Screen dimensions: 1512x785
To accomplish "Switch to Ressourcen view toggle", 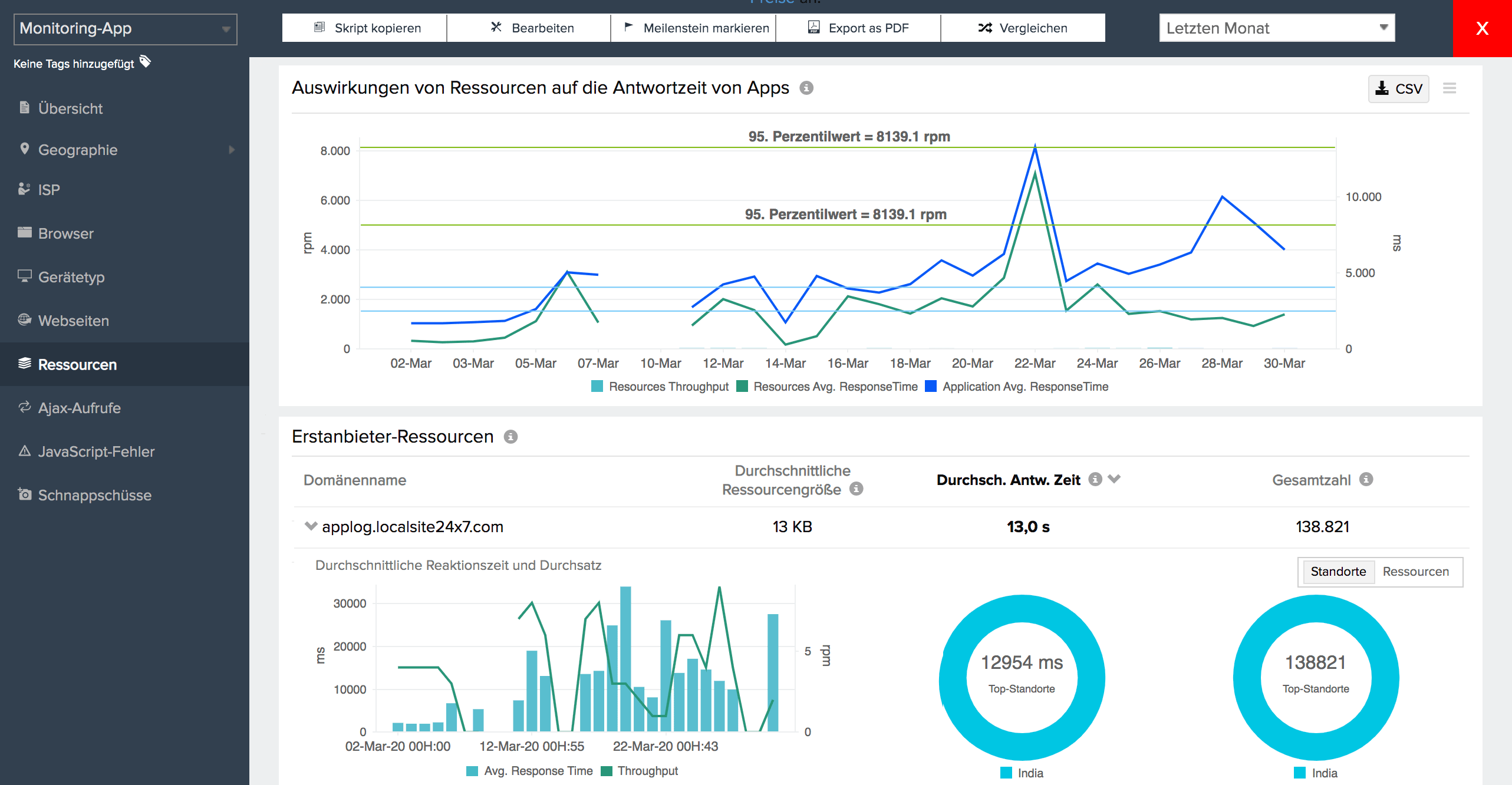I will point(1415,572).
